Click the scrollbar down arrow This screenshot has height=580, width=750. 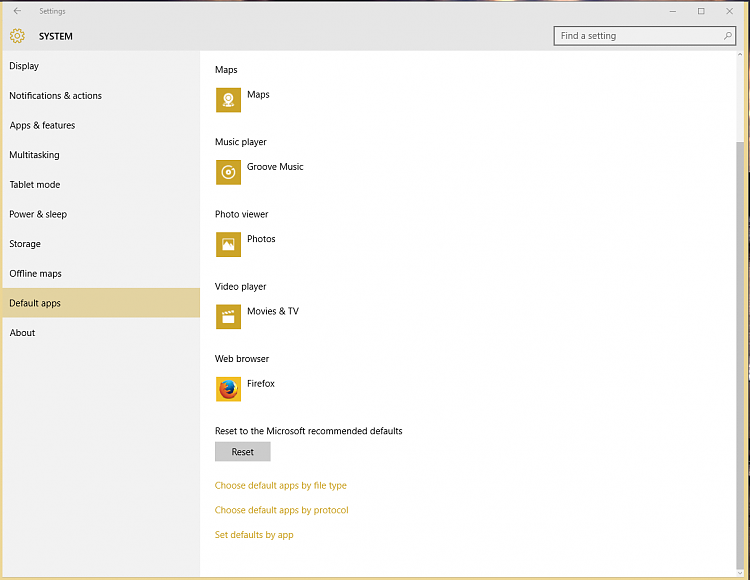coord(740,571)
